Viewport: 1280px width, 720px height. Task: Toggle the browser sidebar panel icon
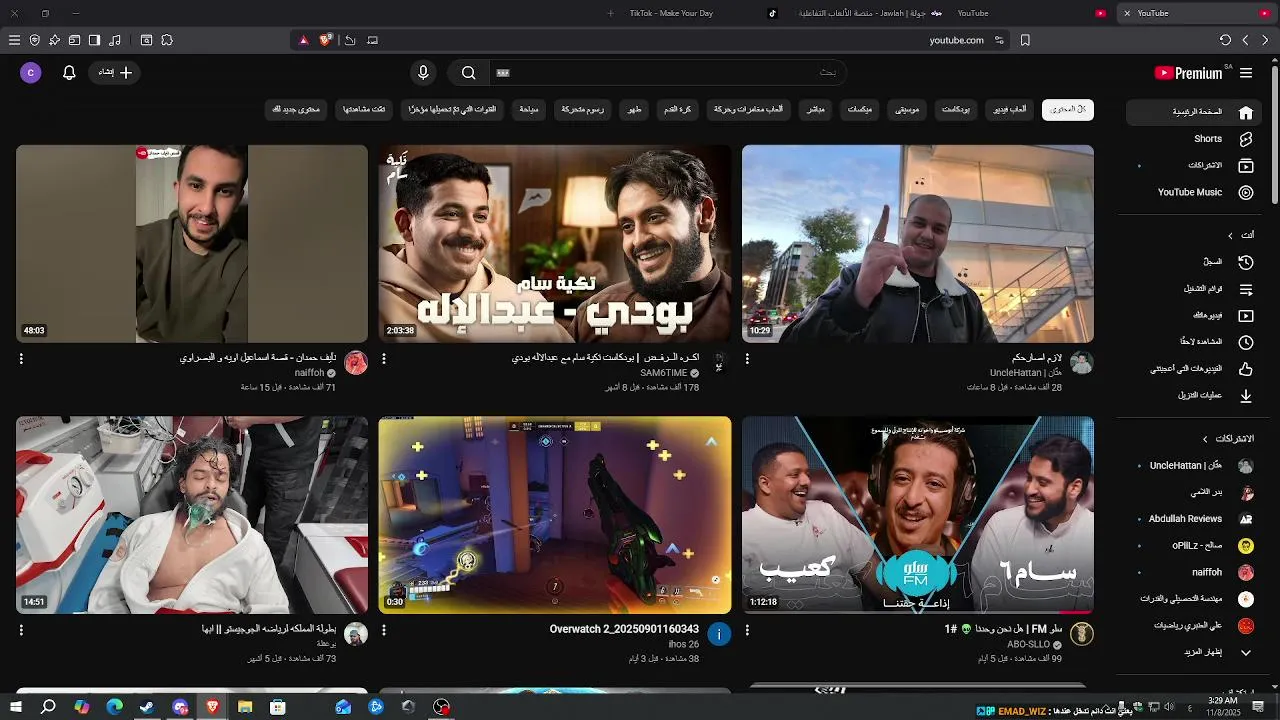[x=94, y=40]
